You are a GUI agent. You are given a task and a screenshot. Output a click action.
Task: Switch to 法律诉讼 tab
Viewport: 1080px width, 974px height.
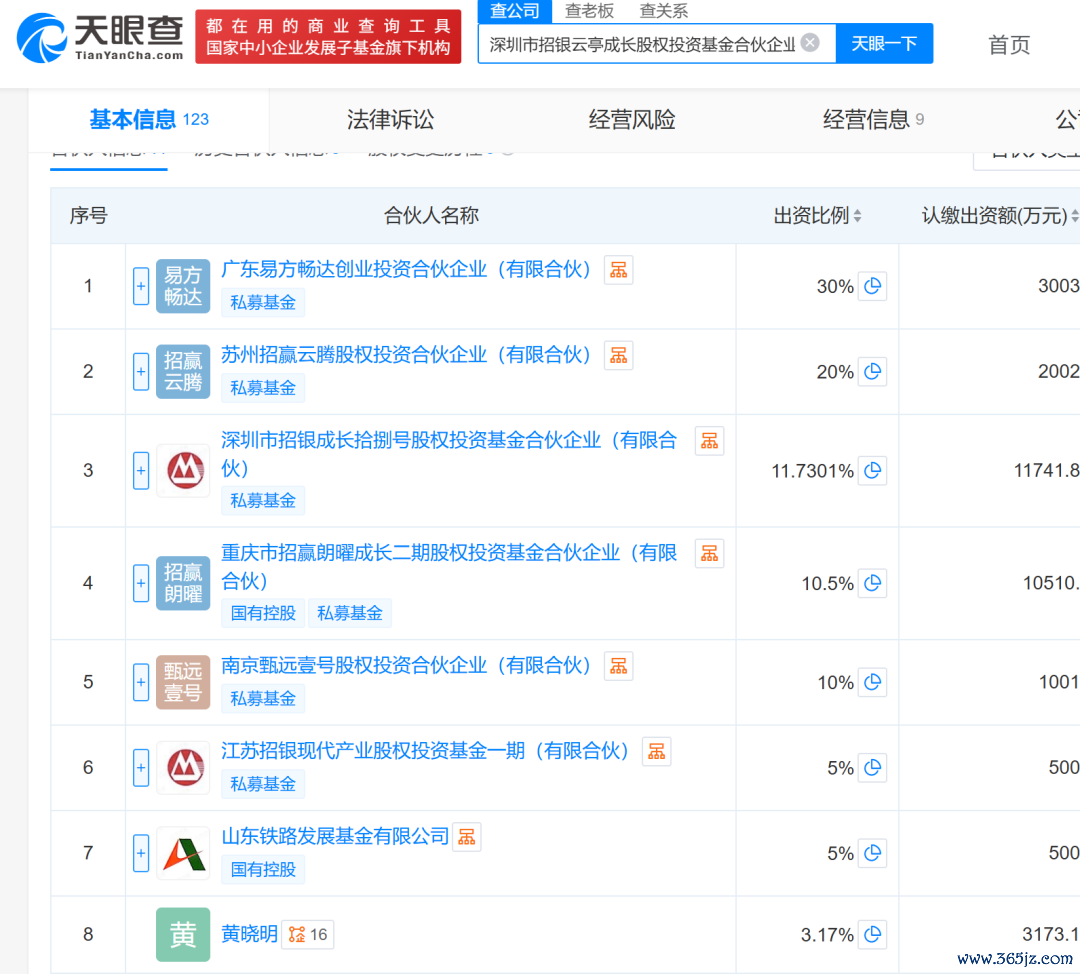point(390,120)
